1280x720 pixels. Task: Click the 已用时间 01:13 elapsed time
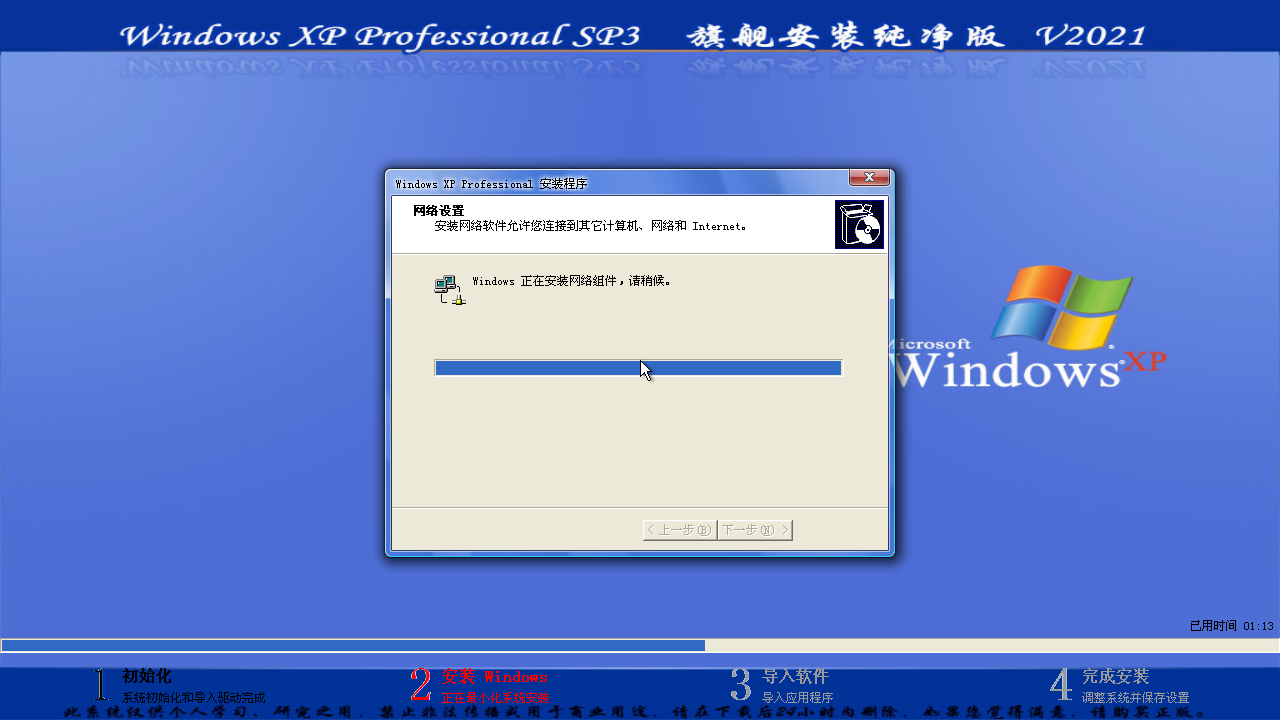1231,626
